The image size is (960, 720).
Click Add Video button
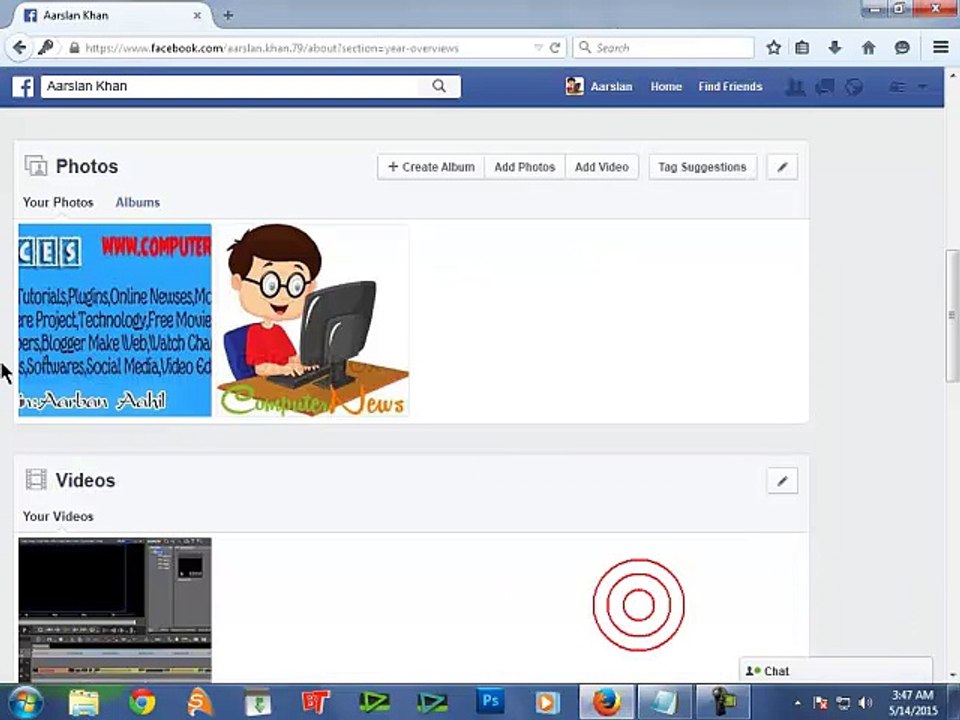(602, 167)
